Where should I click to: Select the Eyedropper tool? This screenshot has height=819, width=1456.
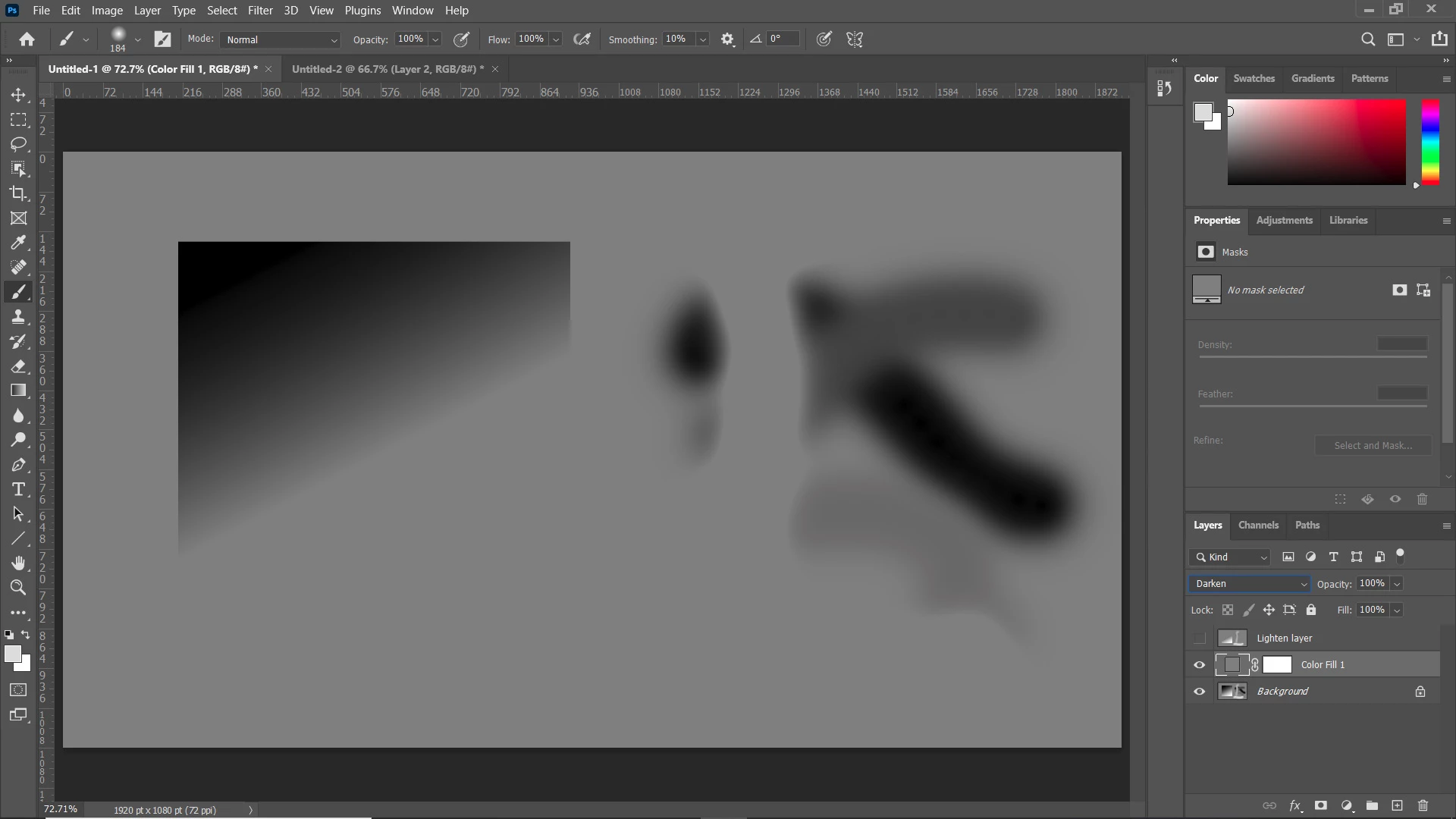tap(18, 243)
